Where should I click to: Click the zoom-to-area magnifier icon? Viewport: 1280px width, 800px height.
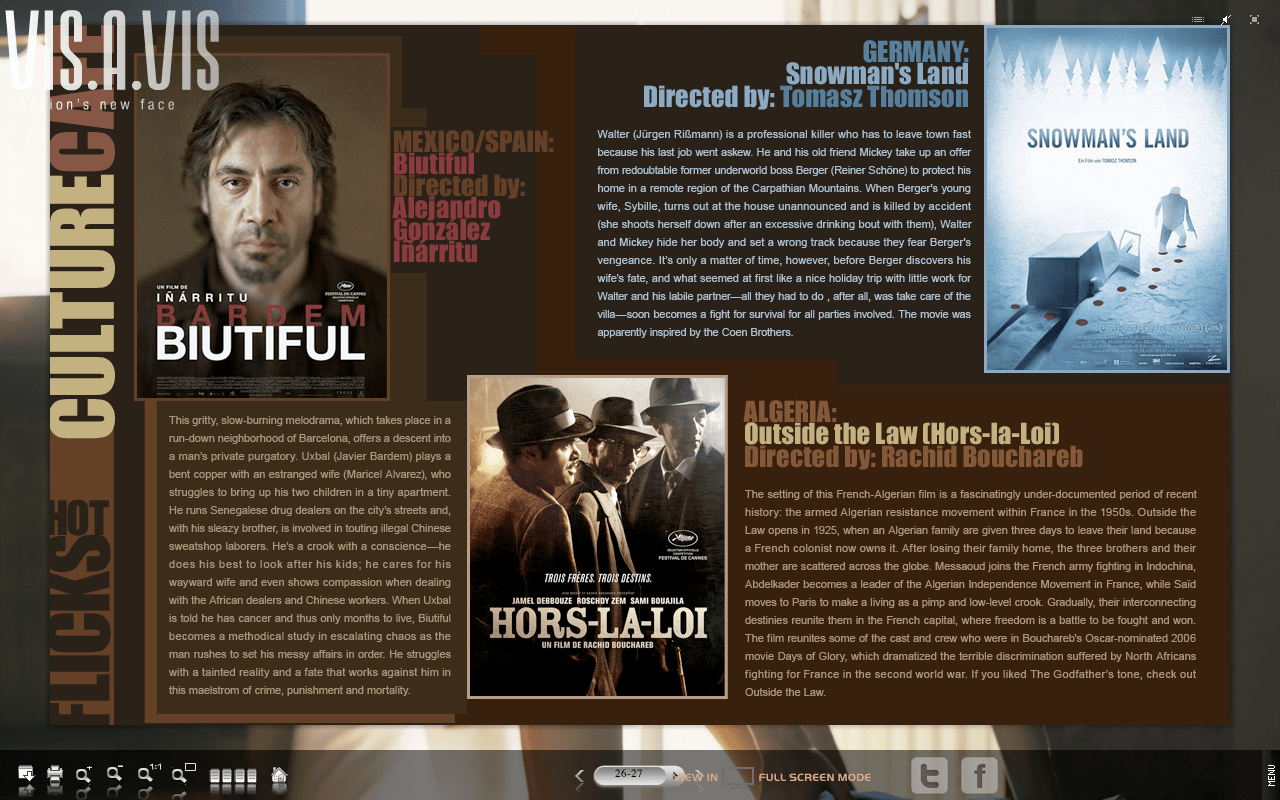[x=183, y=774]
